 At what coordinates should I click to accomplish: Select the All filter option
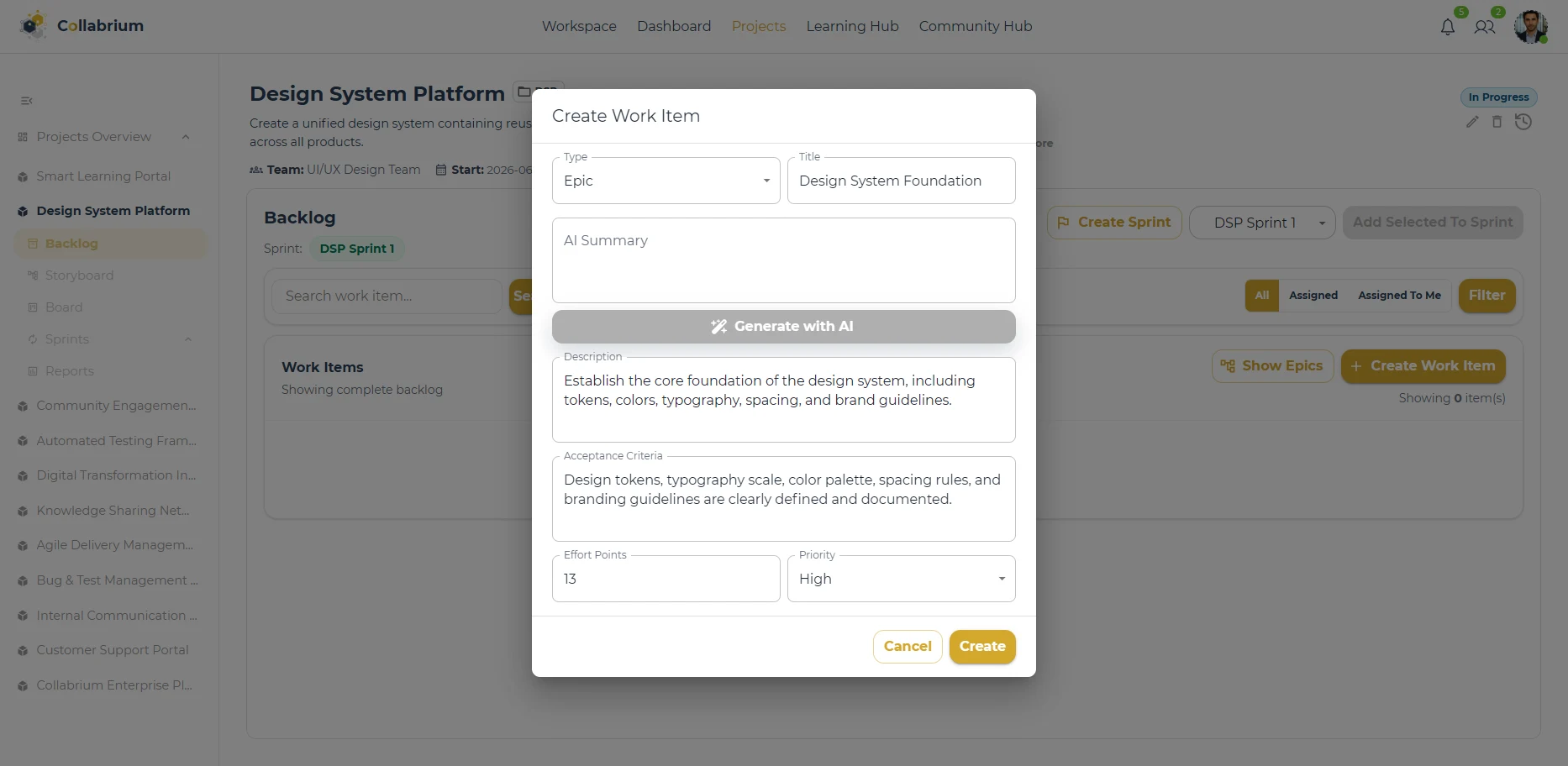click(1261, 296)
